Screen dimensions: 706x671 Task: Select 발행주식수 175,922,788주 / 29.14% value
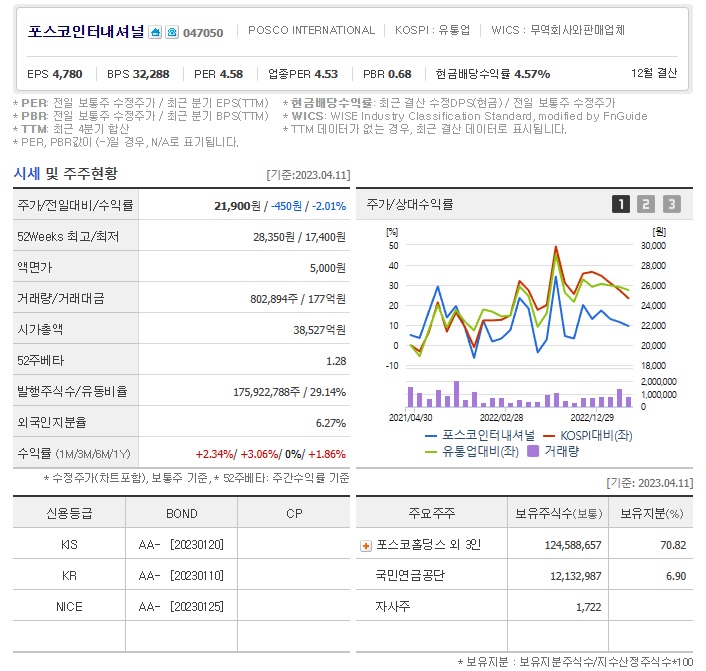(290, 392)
